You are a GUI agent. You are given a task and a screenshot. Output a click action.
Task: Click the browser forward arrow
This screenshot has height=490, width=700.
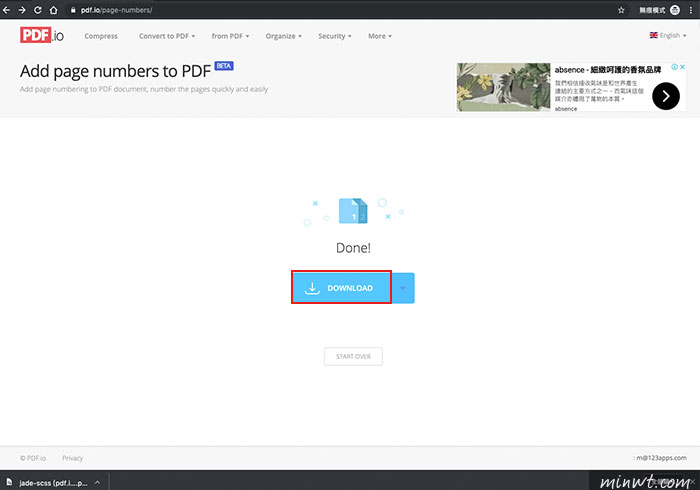22,10
